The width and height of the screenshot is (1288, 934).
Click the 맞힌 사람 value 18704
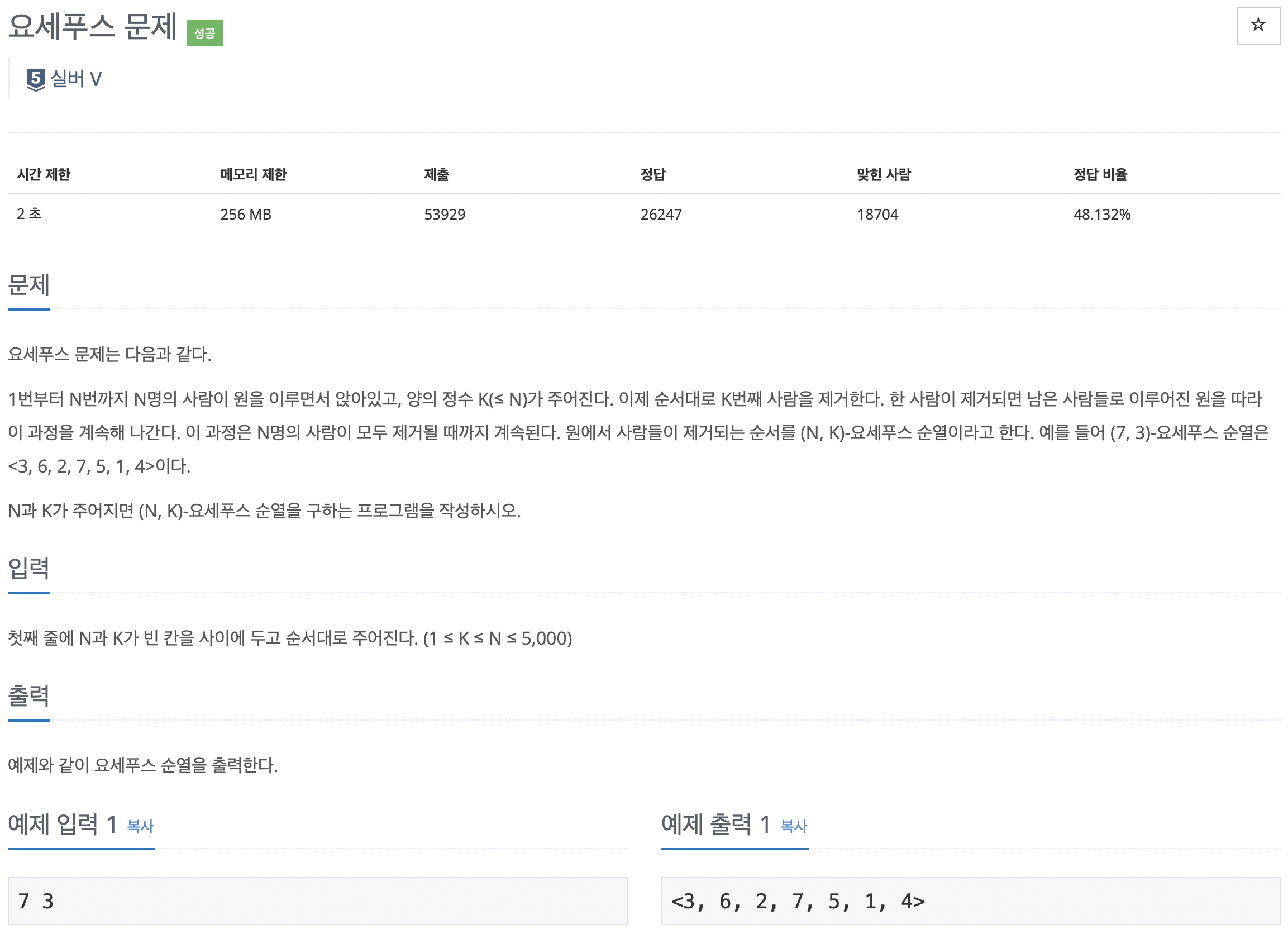click(878, 214)
